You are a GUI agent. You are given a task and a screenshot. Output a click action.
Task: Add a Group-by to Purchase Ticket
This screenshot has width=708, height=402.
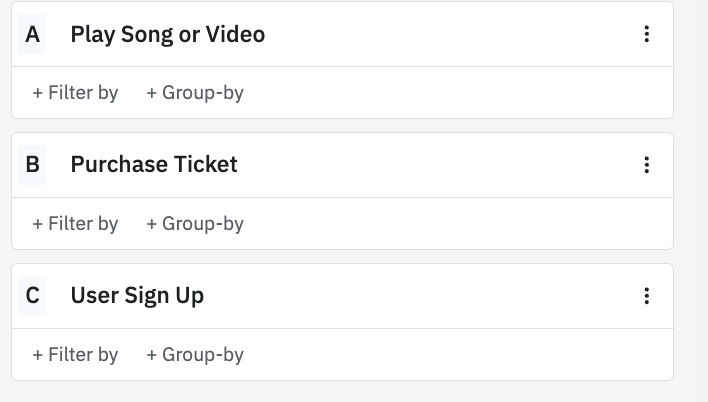[x=195, y=224]
